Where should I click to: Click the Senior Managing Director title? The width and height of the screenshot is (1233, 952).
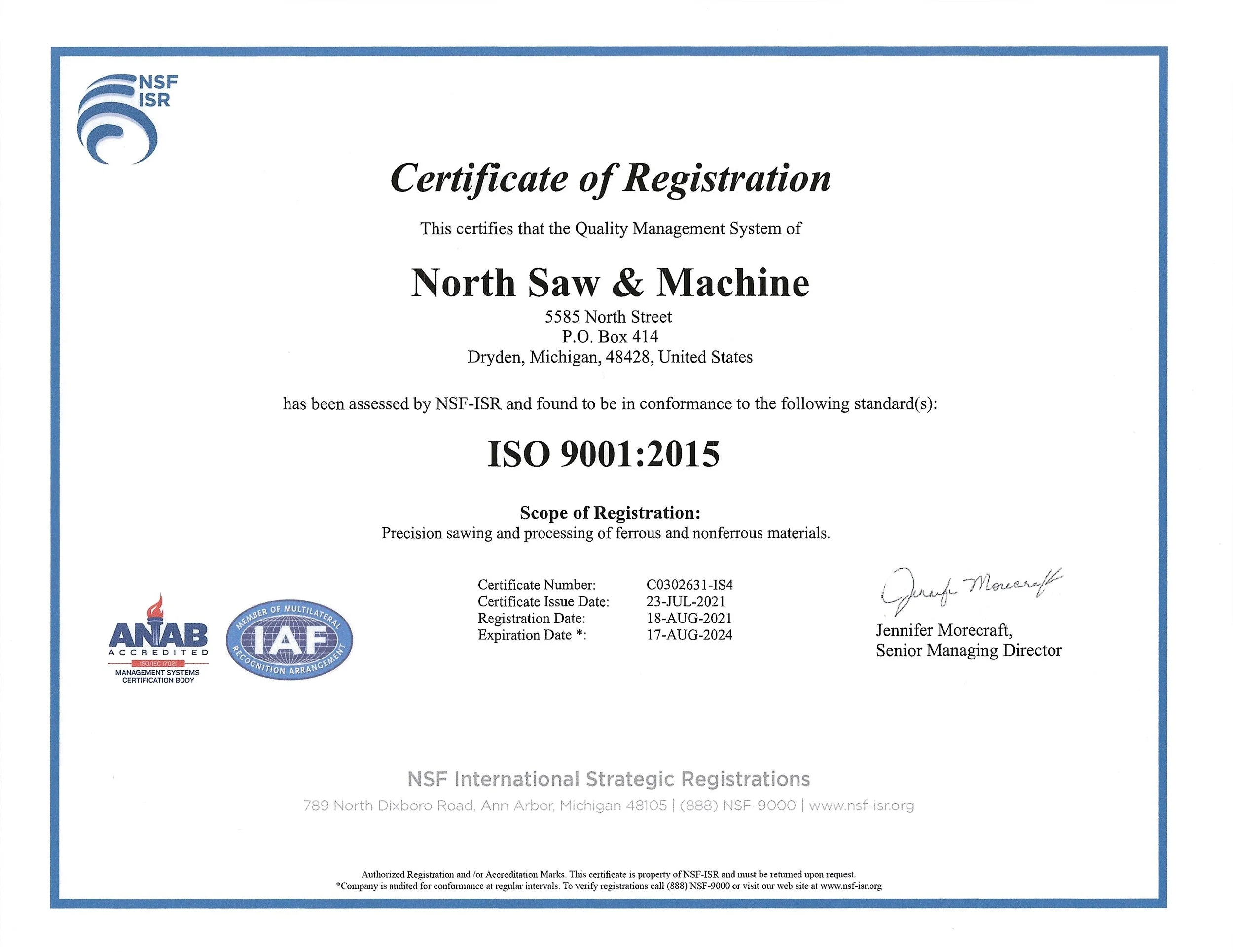(968, 651)
